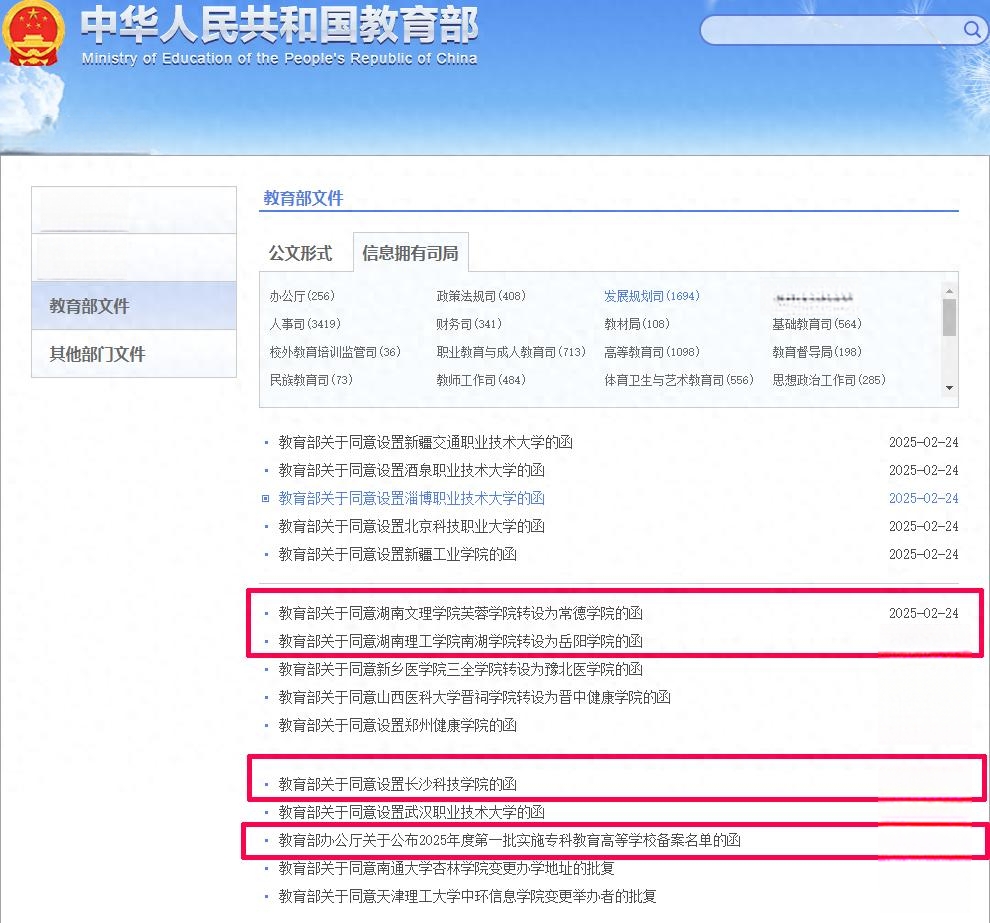Filter by 政策法规司(408)
This screenshot has height=923, width=990.
(481, 296)
